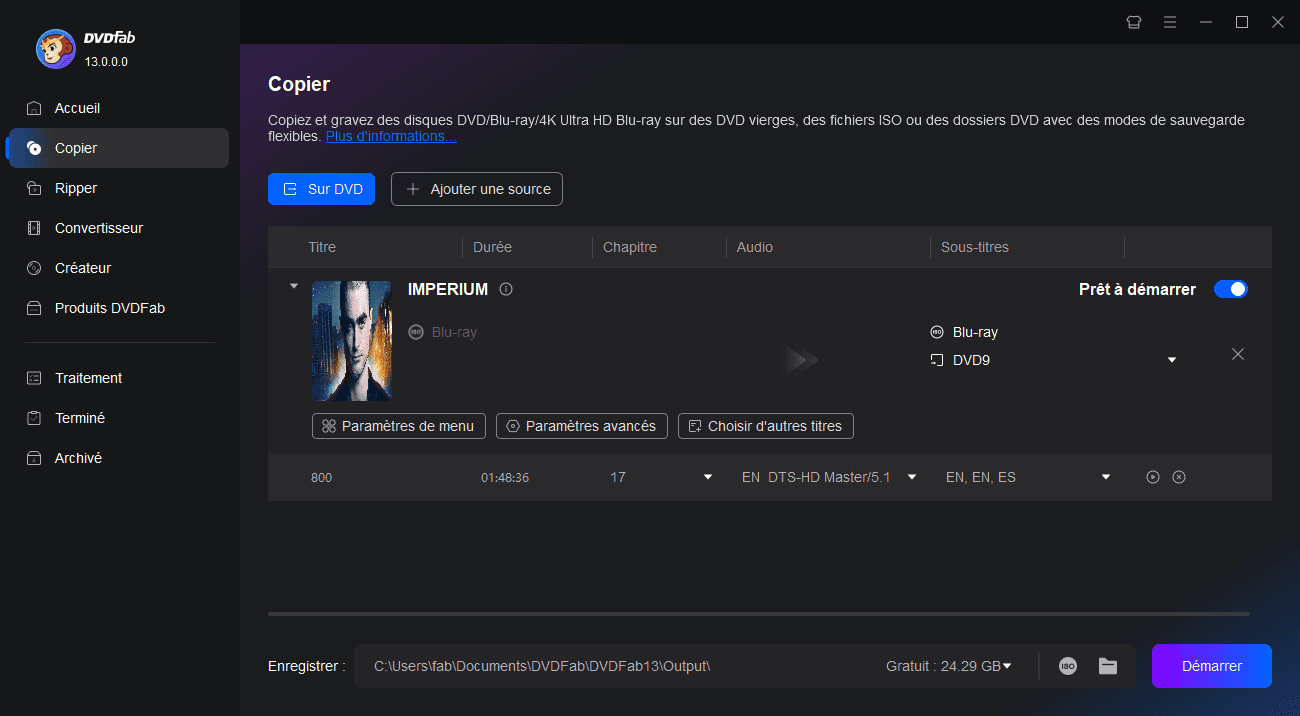This screenshot has height=716, width=1300.
Task: Click the Blu-ray output label
Action: click(975, 332)
